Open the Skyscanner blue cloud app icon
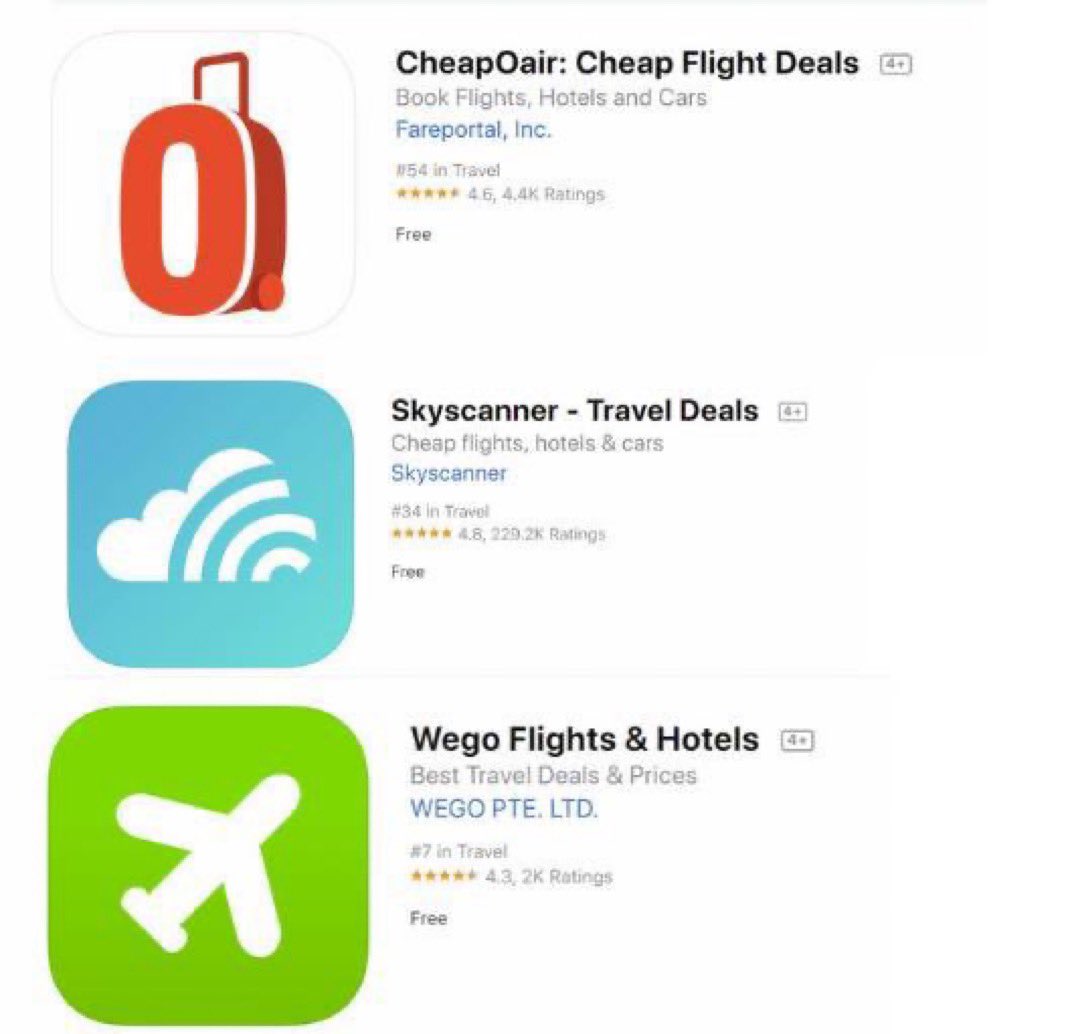Image resolution: width=1070 pixels, height=1034 pixels. point(211,523)
